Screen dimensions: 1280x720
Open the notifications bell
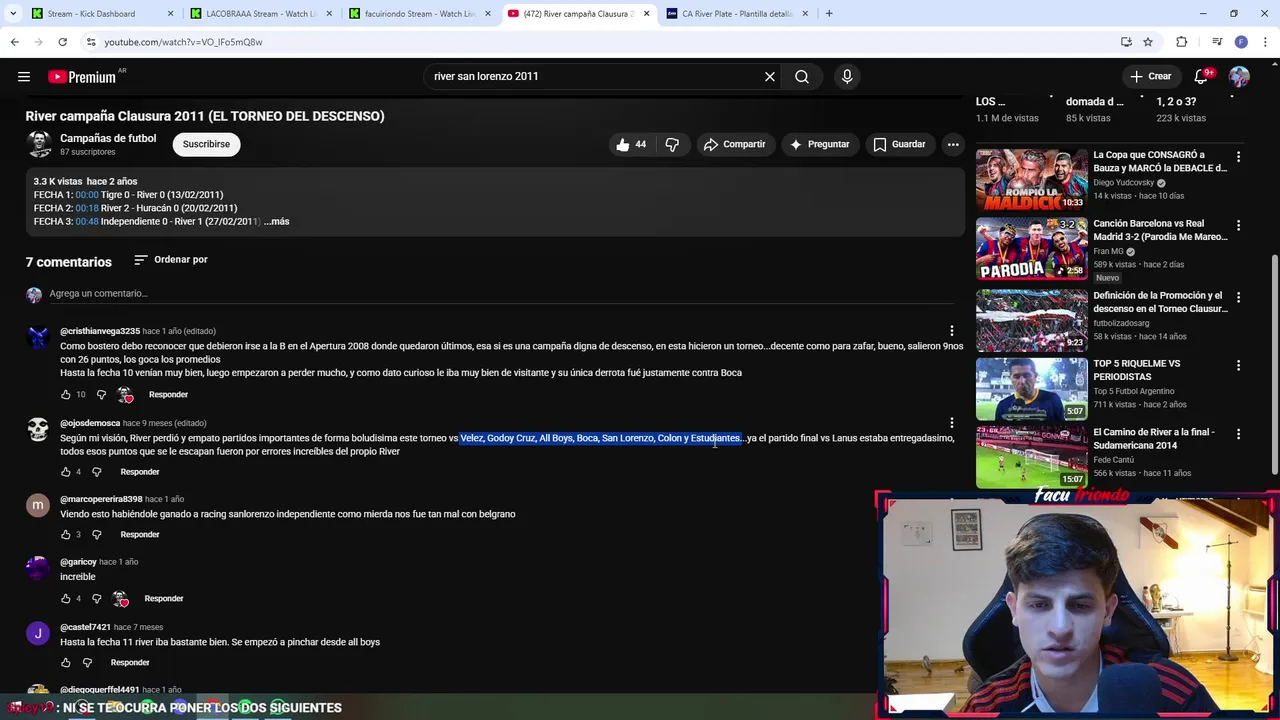(1201, 77)
